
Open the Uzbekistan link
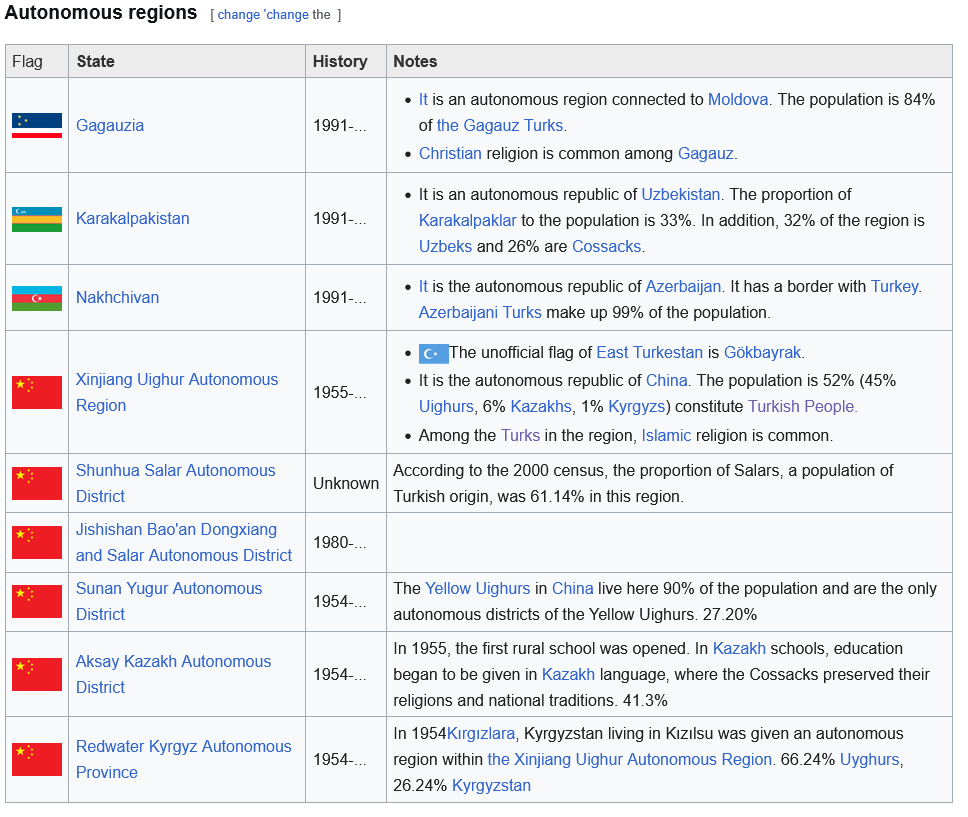[x=681, y=194]
